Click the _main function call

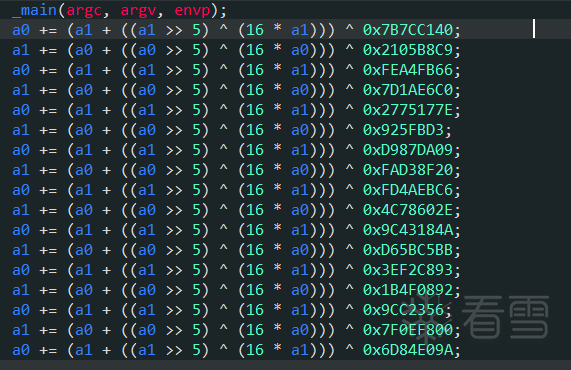pos(34,10)
